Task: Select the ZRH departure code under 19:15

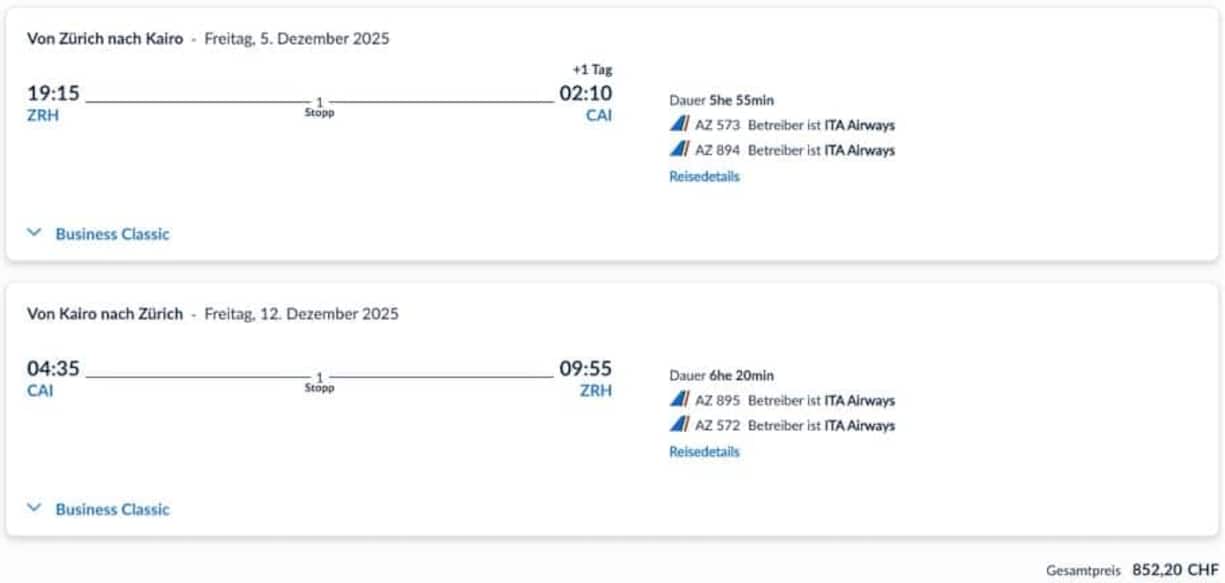Action: [43, 115]
